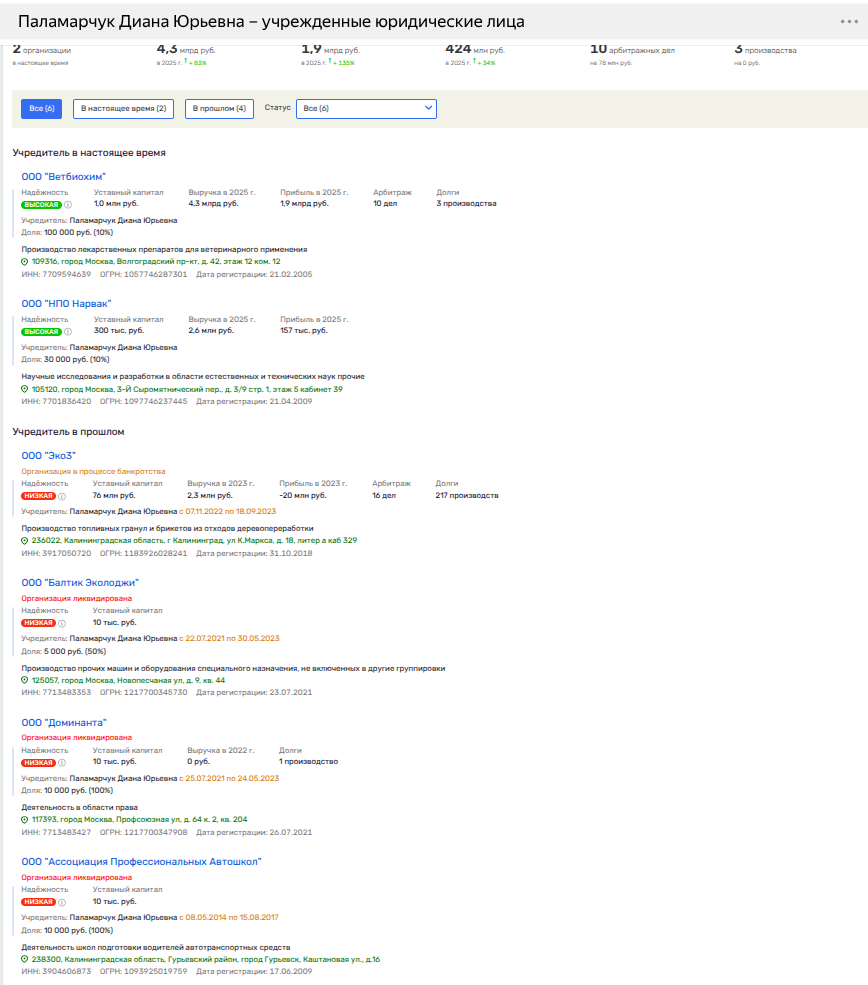Viewport: 868px width, 985px height.
Task: Click Балтик Эколоджи share "5 000 руб. (50%)"
Action: (x=75, y=651)
